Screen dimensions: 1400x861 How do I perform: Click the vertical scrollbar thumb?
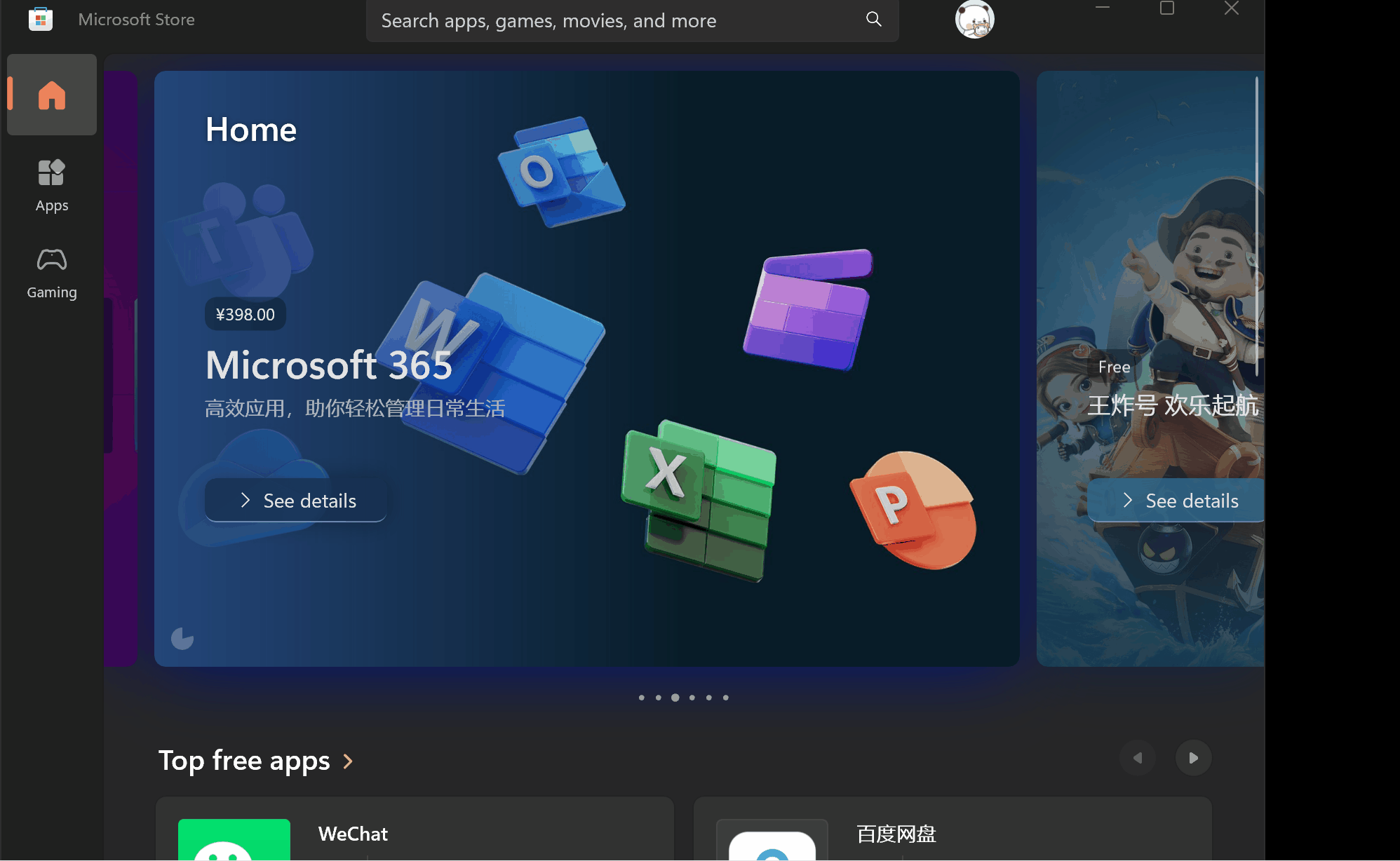click(x=1256, y=224)
